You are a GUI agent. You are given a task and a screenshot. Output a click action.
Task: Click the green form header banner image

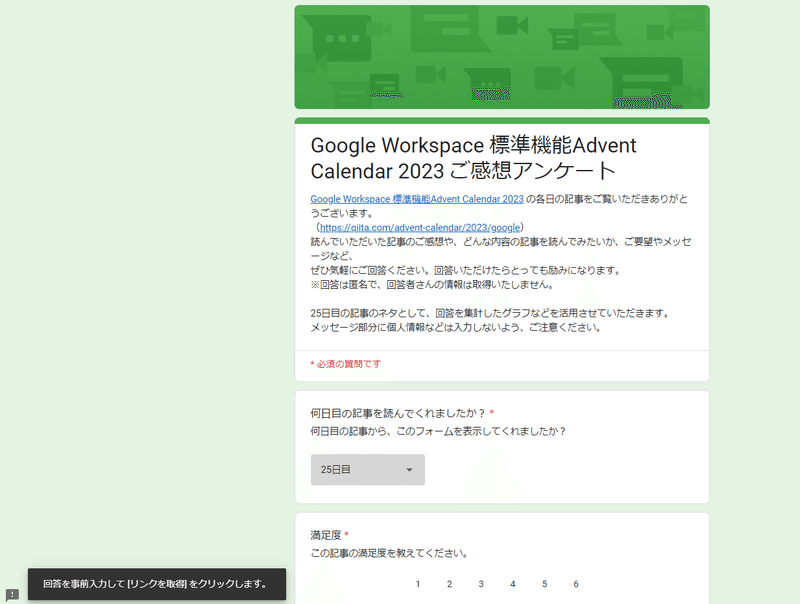point(502,57)
